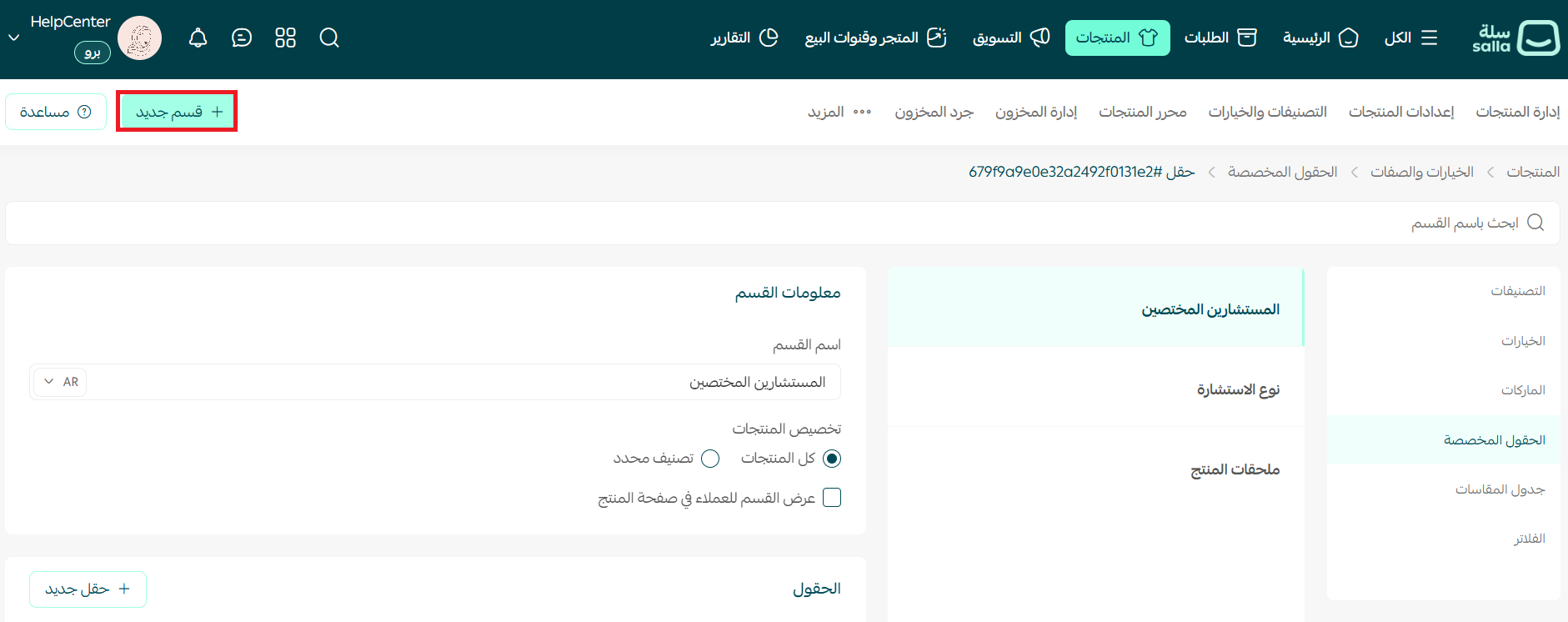Select the 'تصنيف محدد' radio button
This screenshot has height=622, width=1568.
tap(710, 459)
